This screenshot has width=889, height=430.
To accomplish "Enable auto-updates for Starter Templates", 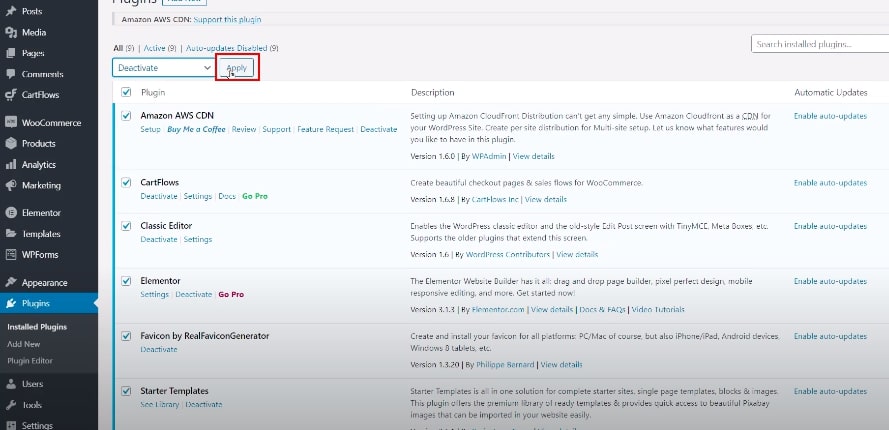I will pyautogui.click(x=830, y=391).
